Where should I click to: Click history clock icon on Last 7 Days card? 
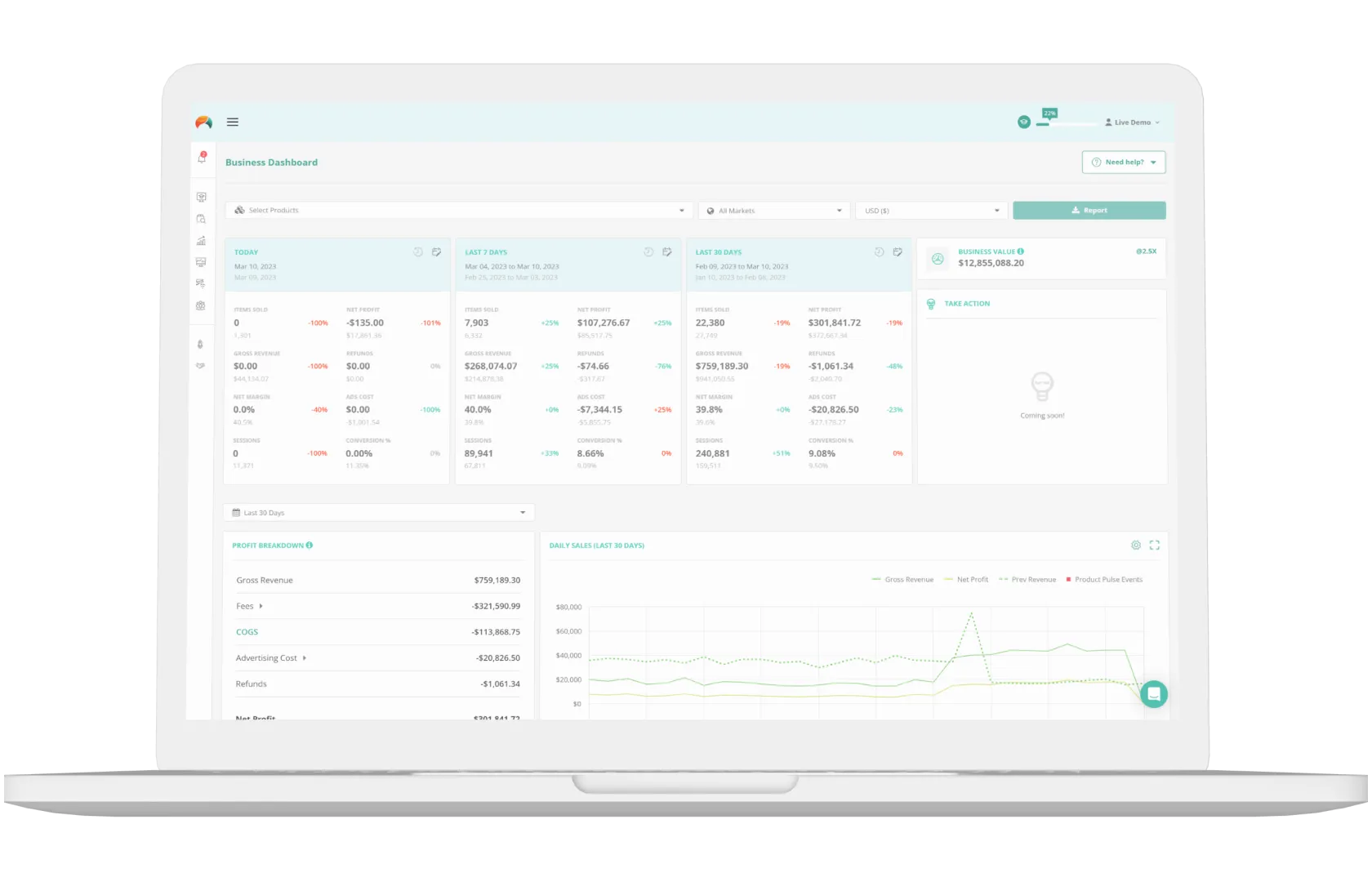point(648,252)
